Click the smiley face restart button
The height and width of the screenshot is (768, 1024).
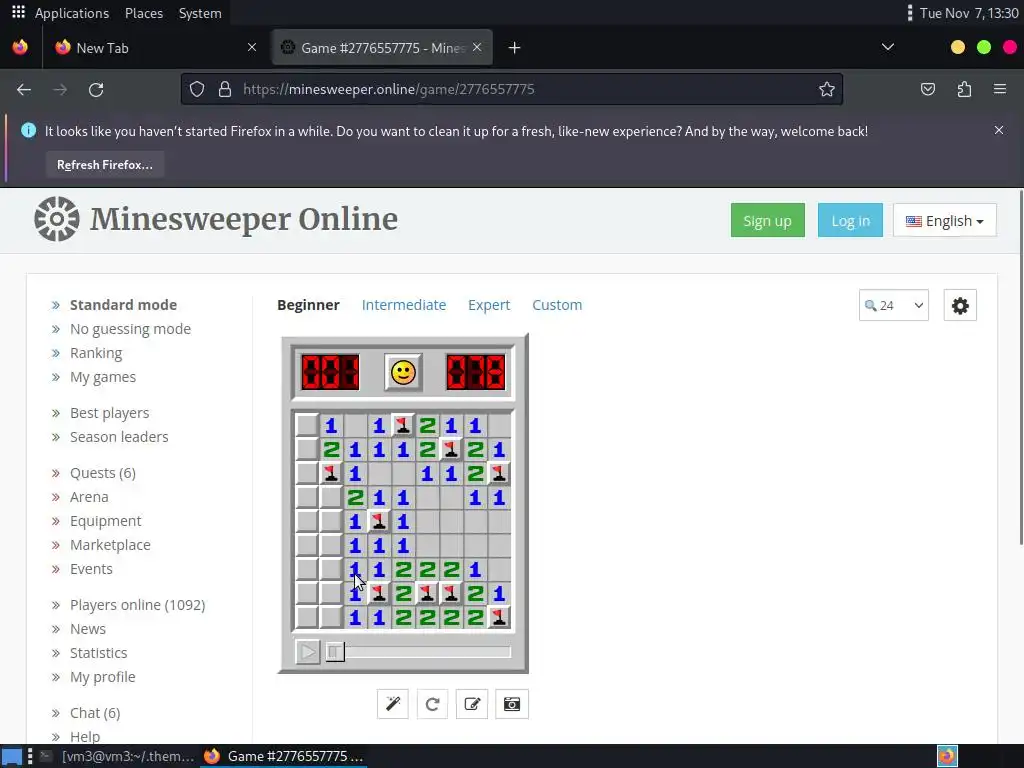[x=403, y=372]
